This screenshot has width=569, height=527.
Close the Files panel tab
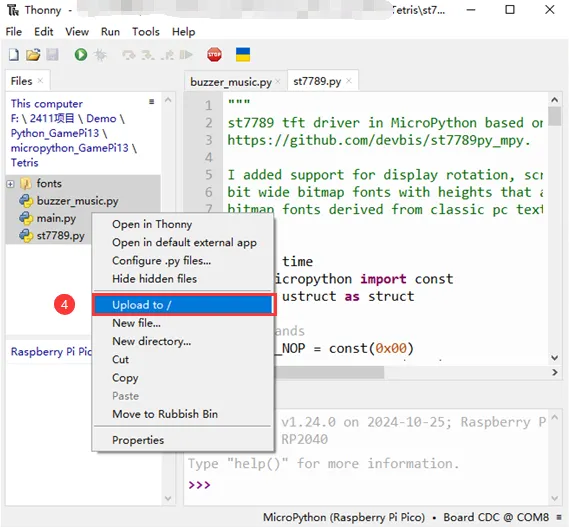click(40, 81)
